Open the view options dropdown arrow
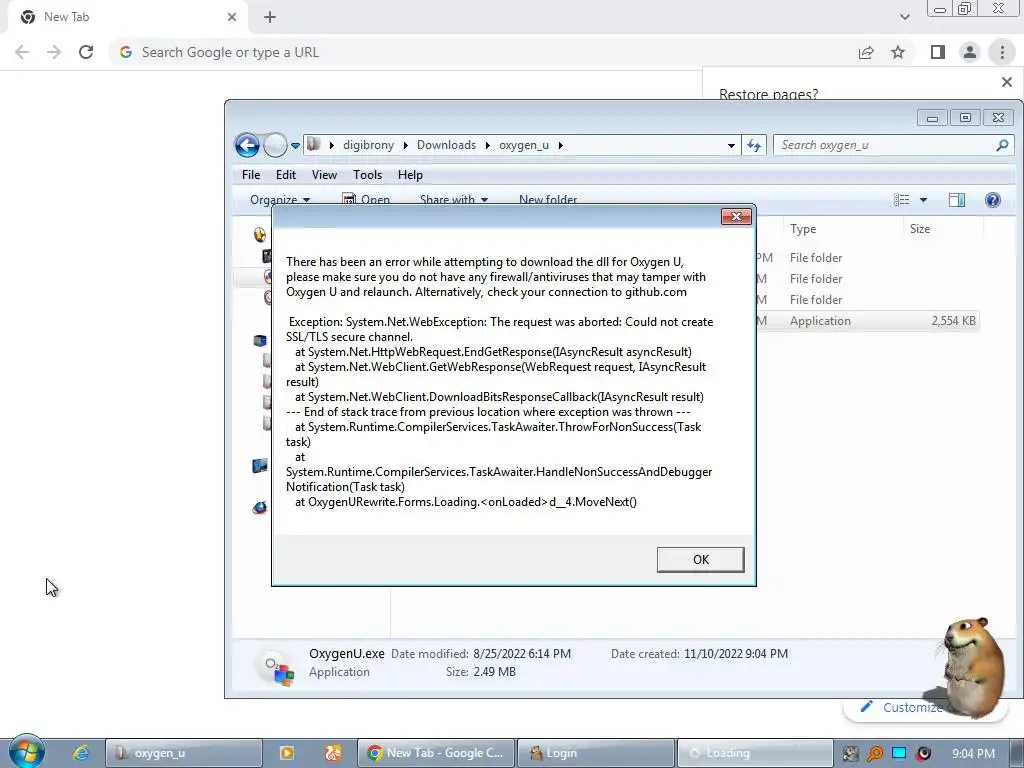This screenshot has width=1024, height=768. point(923,200)
